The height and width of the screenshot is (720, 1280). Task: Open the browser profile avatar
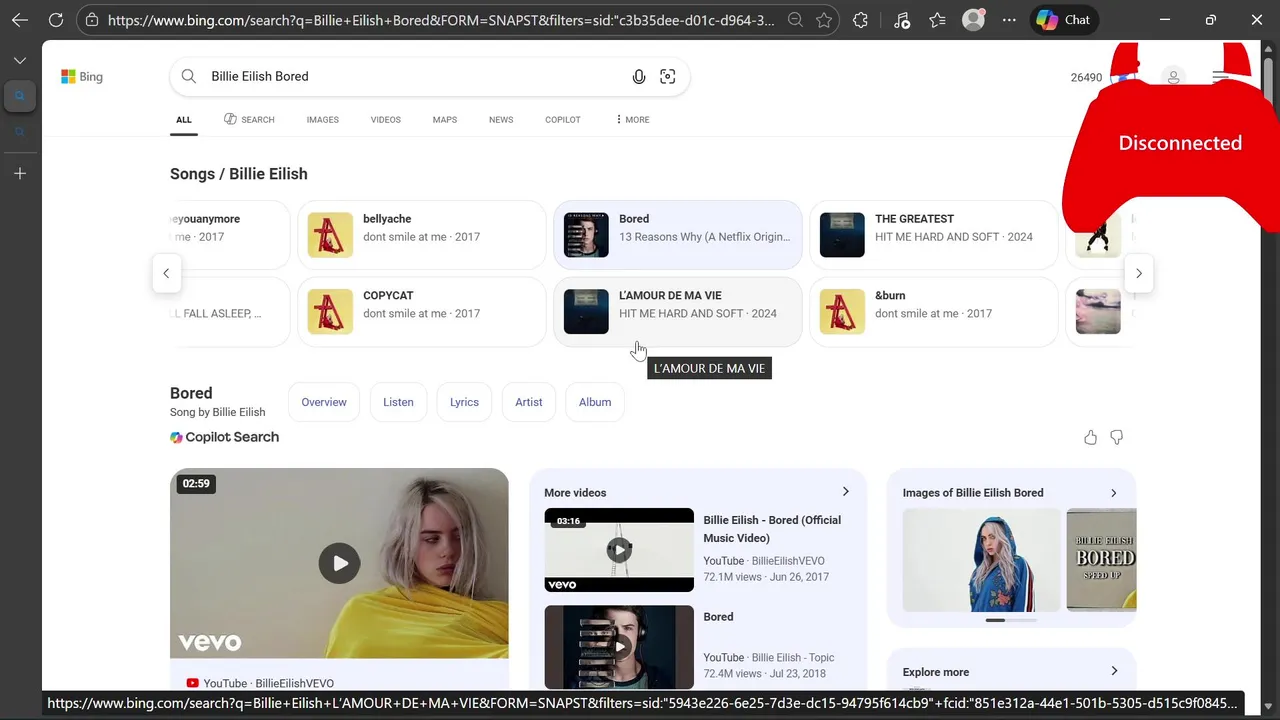[973, 20]
